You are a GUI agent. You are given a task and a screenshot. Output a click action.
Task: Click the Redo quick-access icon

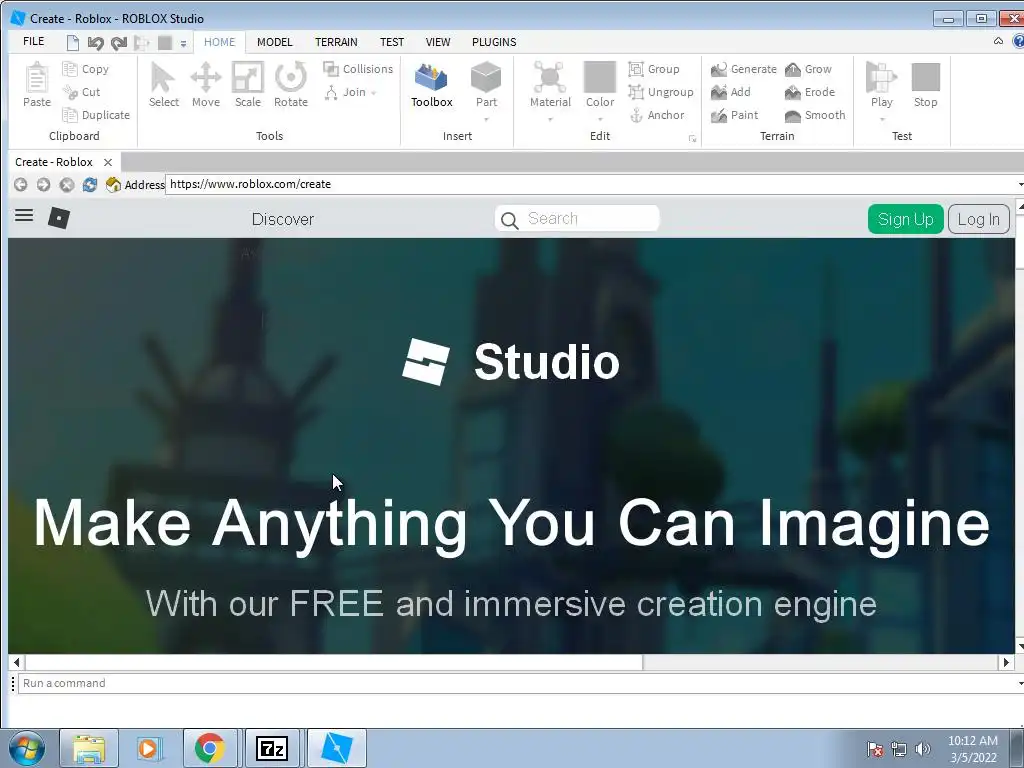click(119, 43)
